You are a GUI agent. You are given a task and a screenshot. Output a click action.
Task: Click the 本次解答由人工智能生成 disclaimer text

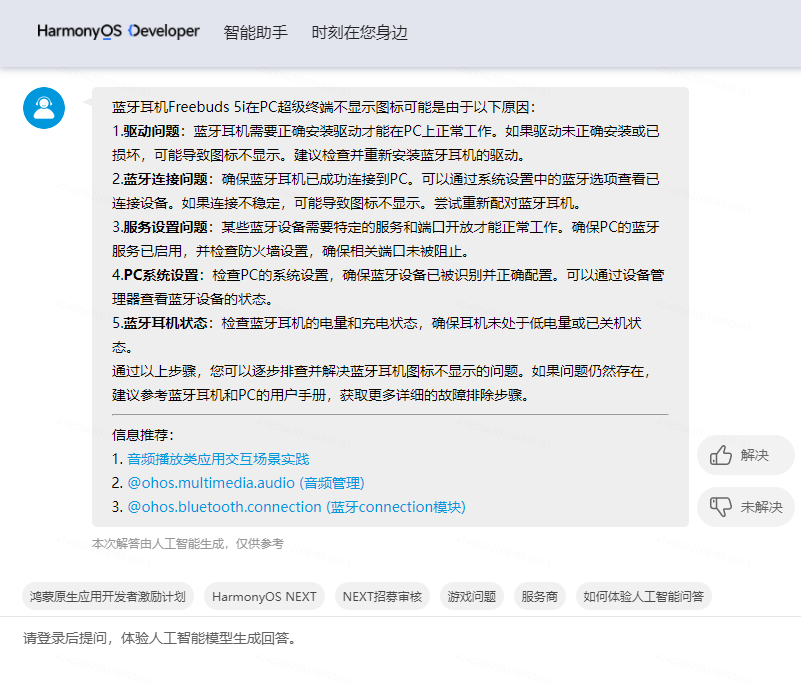click(x=187, y=543)
